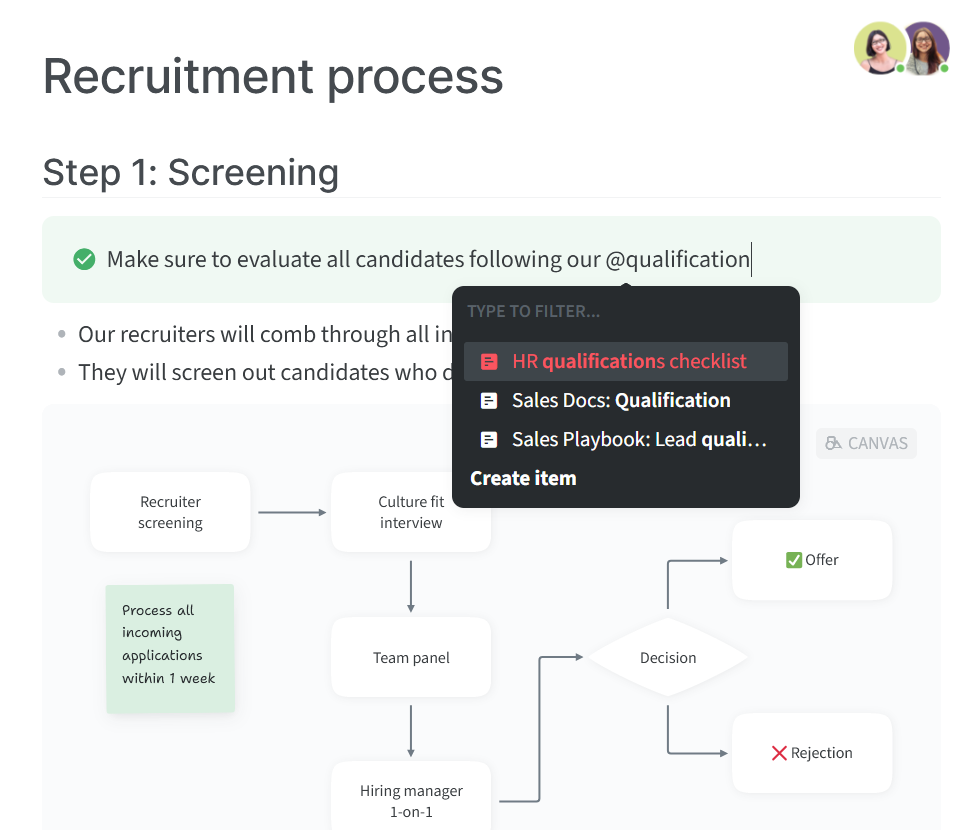Select the Team panel node
The height and width of the screenshot is (830, 980).
(x=411, y=658)
